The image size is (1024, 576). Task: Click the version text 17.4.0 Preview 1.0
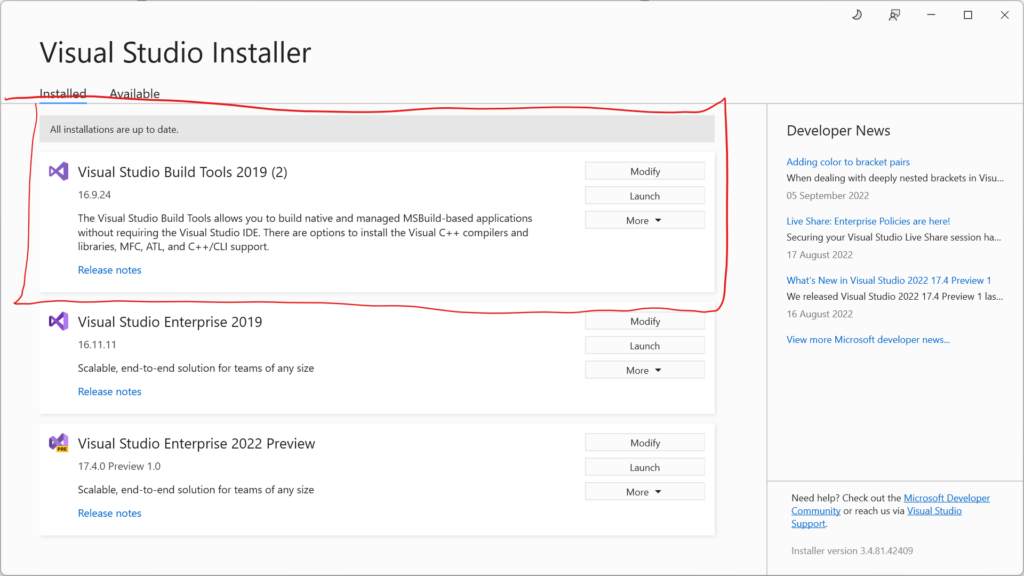(119, 466)
